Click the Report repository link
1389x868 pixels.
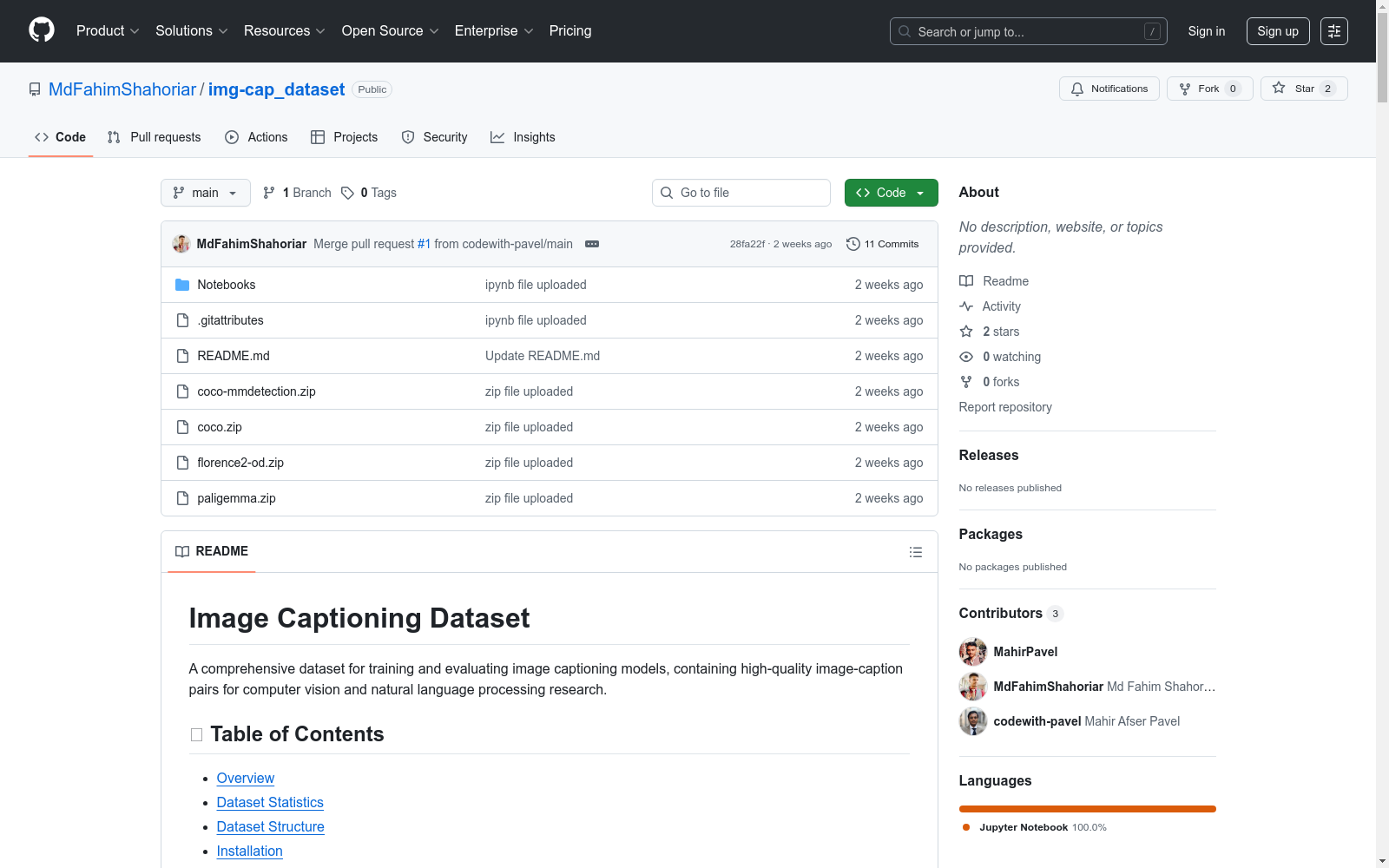(1005, 407)
